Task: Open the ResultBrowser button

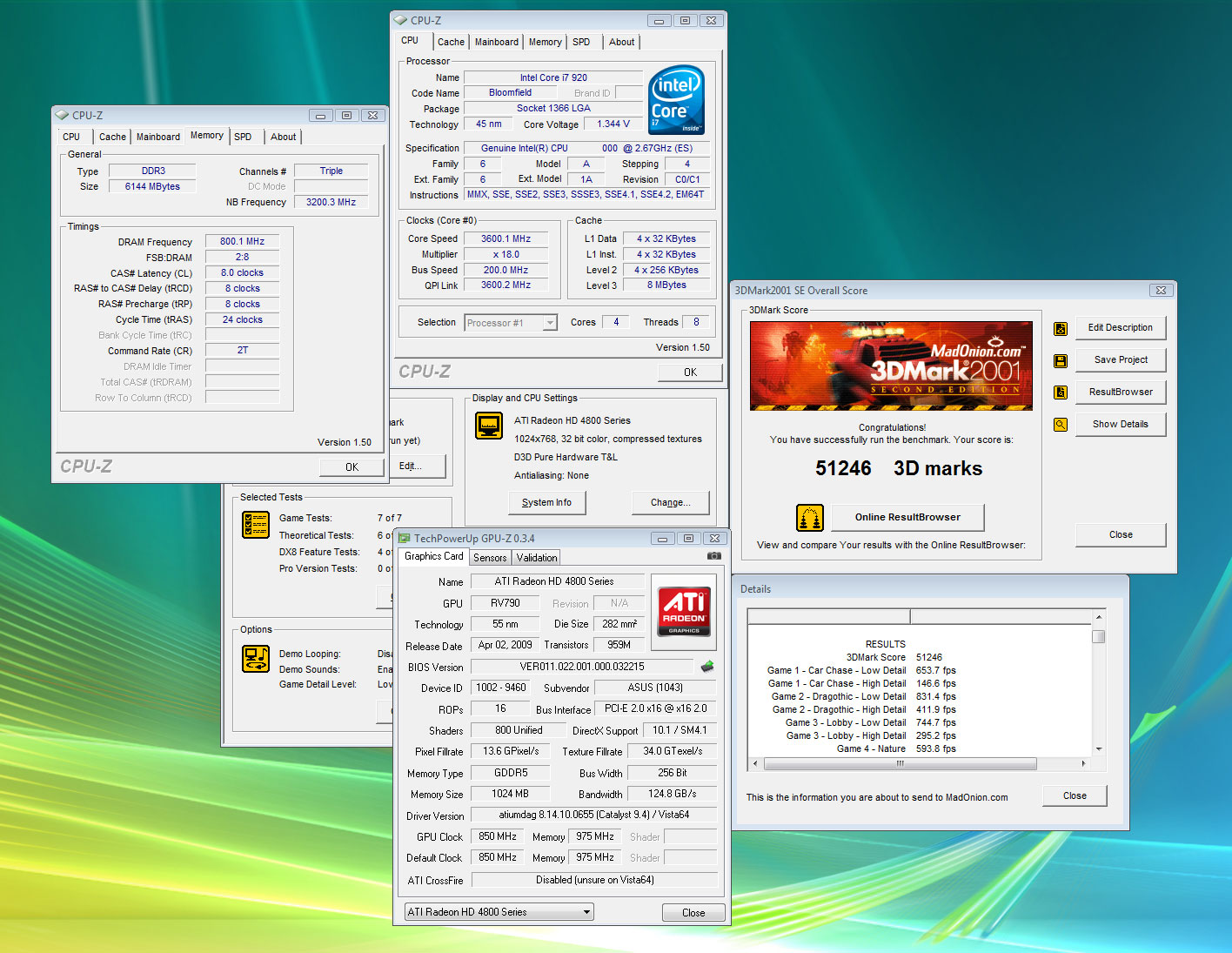Action: [x=1121, y=393]
